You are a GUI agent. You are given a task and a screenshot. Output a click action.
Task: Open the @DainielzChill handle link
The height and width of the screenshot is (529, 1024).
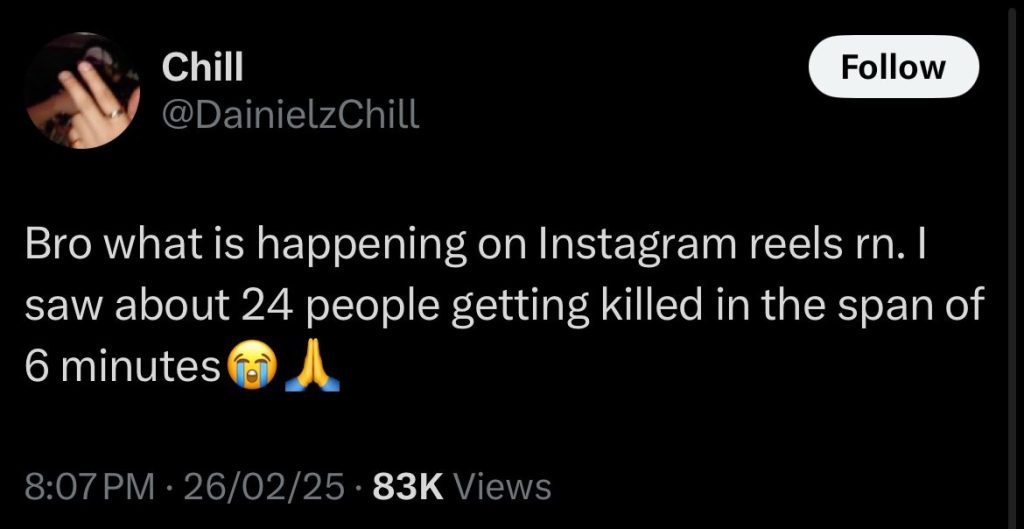click(x=290, y=116)
